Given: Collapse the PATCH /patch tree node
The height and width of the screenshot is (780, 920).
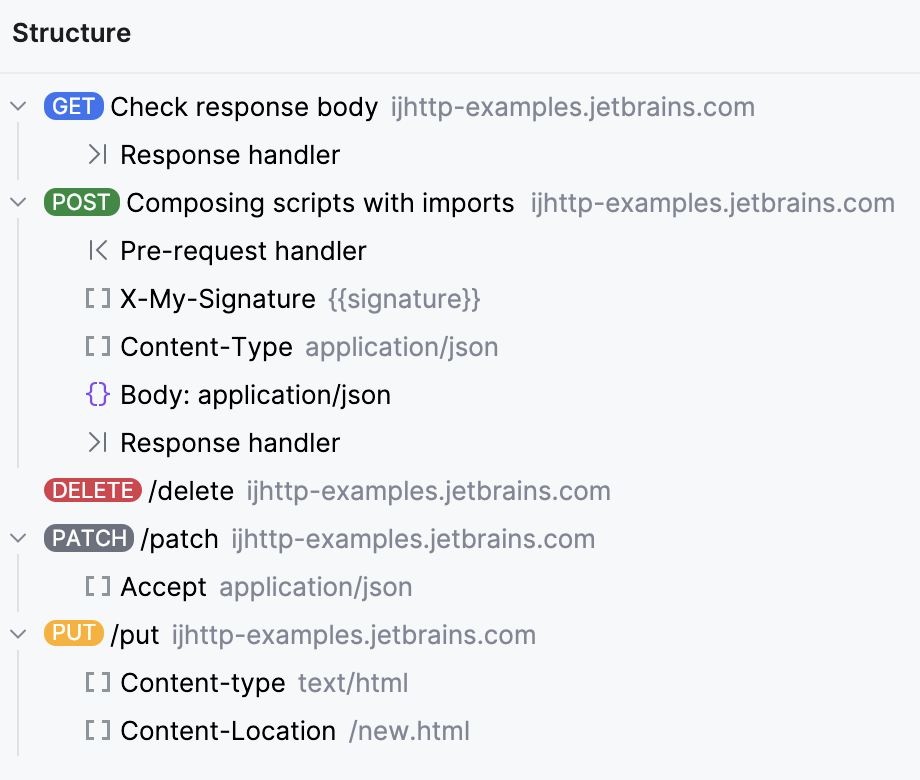Looking at the screenshot, I should (17, 538).
